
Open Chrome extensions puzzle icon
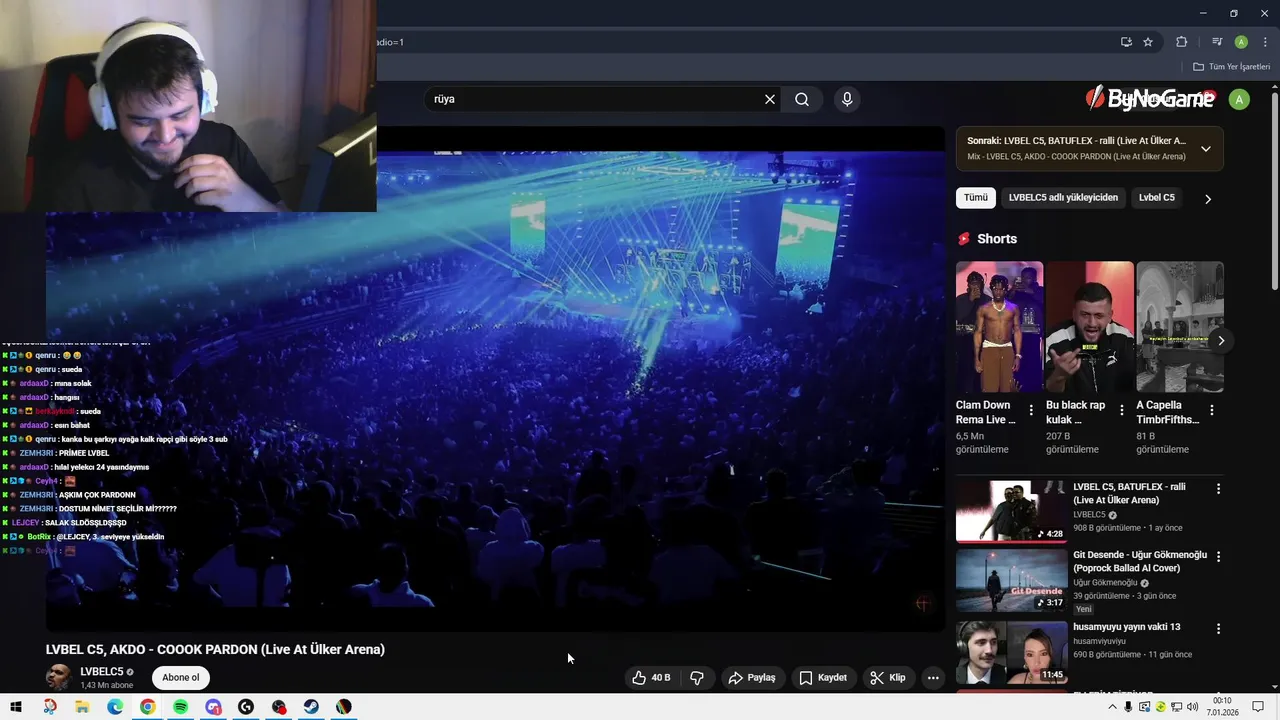1181,42
